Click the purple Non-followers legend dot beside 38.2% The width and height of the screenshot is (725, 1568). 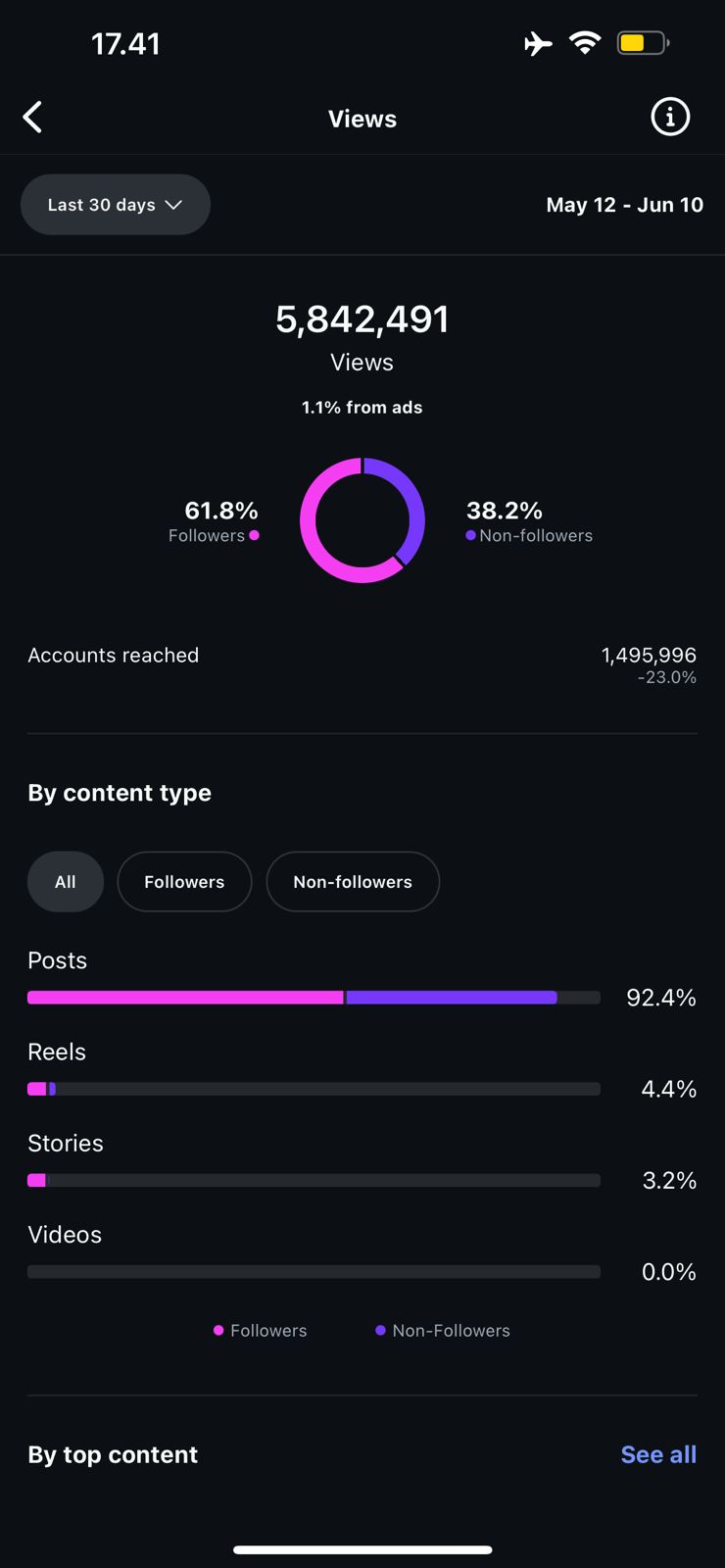pyautogui.click(x=470, y=535)
